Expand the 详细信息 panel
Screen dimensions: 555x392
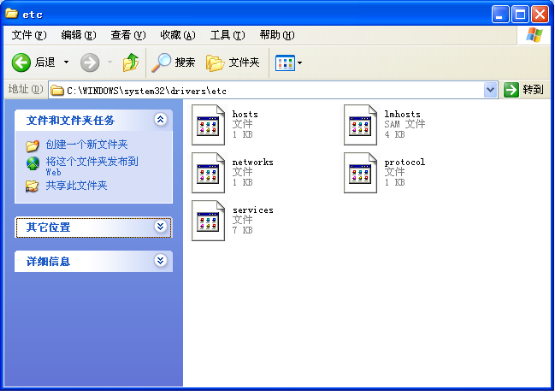[x=160, y=261]
